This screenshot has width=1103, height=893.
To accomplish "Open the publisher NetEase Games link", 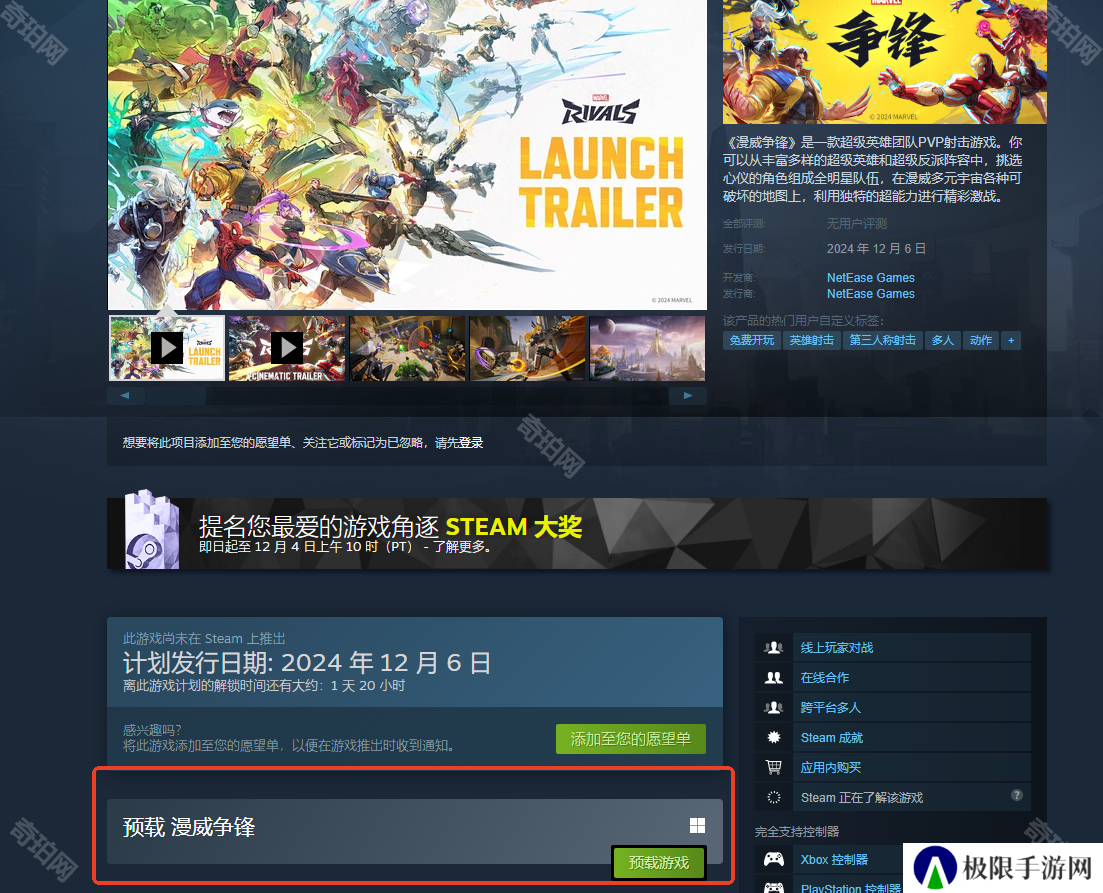I will [871, 294].
